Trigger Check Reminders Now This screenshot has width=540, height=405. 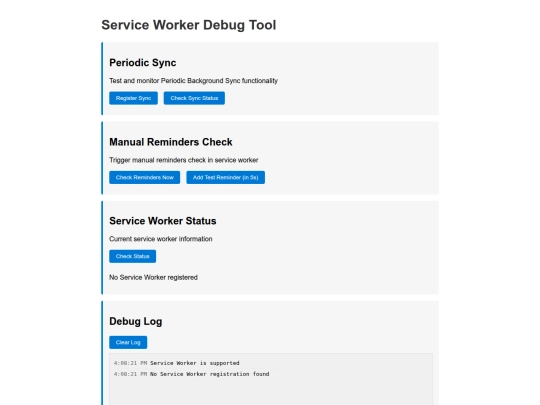pyautogui.click(x=145, y=177)
